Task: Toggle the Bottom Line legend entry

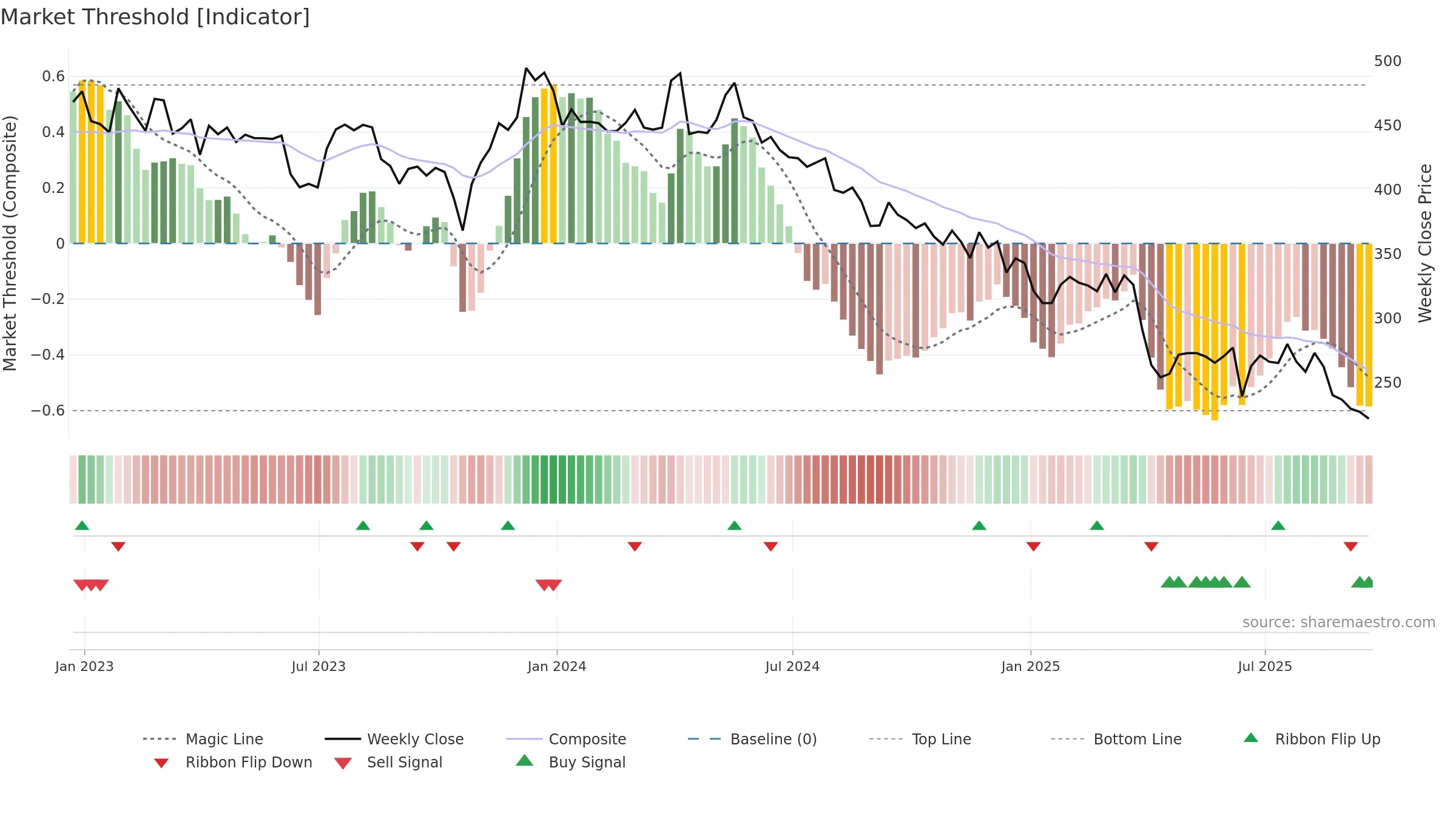Action: 1116,739
